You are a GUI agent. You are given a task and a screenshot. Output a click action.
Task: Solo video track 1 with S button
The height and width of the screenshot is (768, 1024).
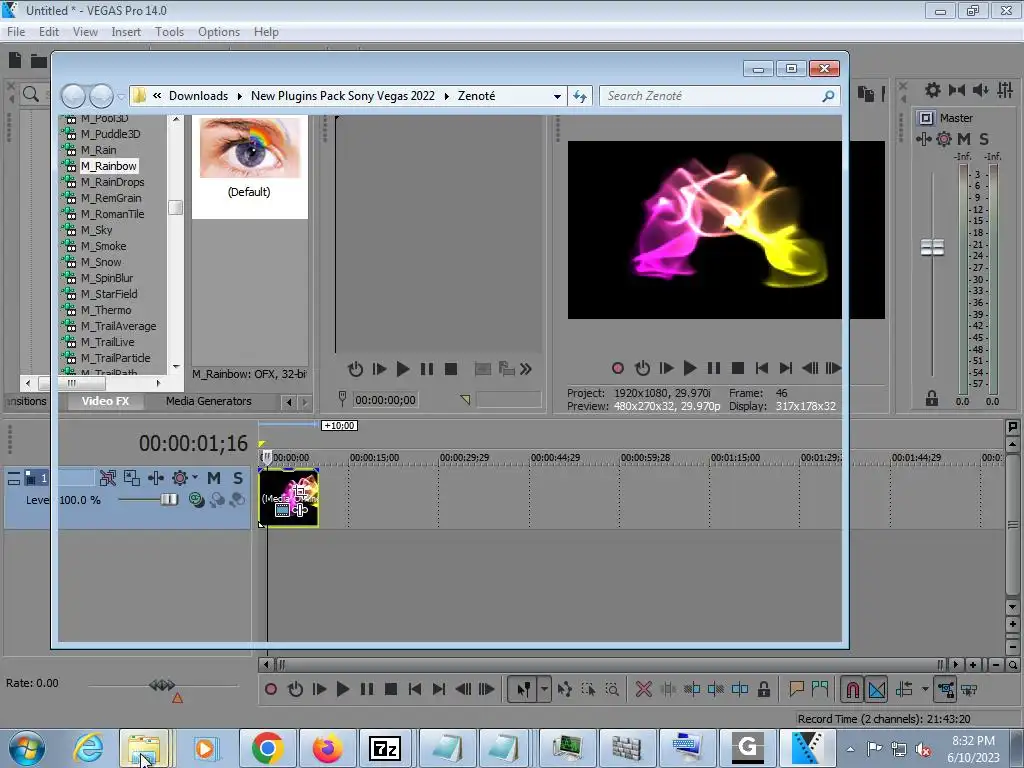pos(238,478)
